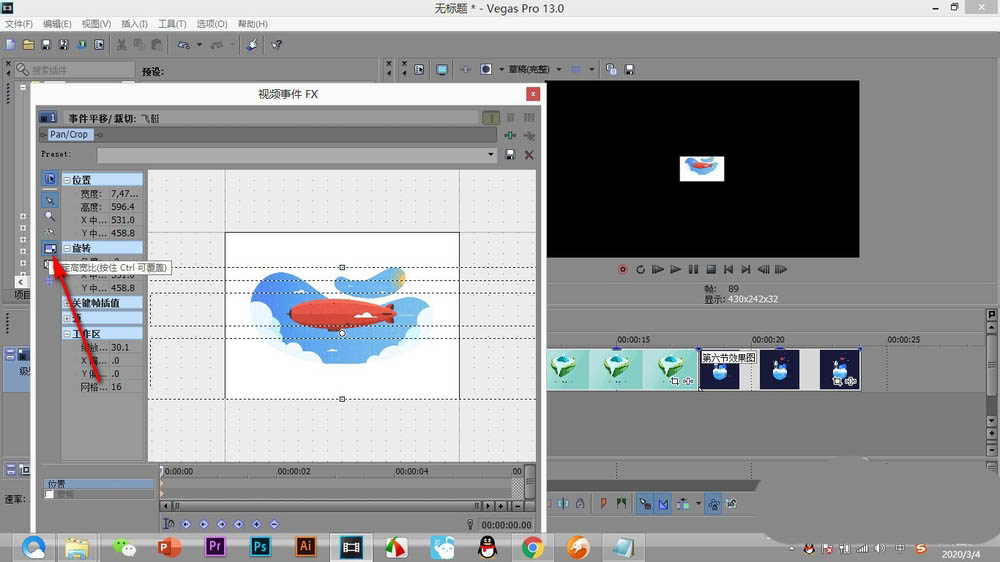The height and width of the screenshot is (562, 1000).
Task: Save the Pan/Crop preset
Action: [511, 155]
